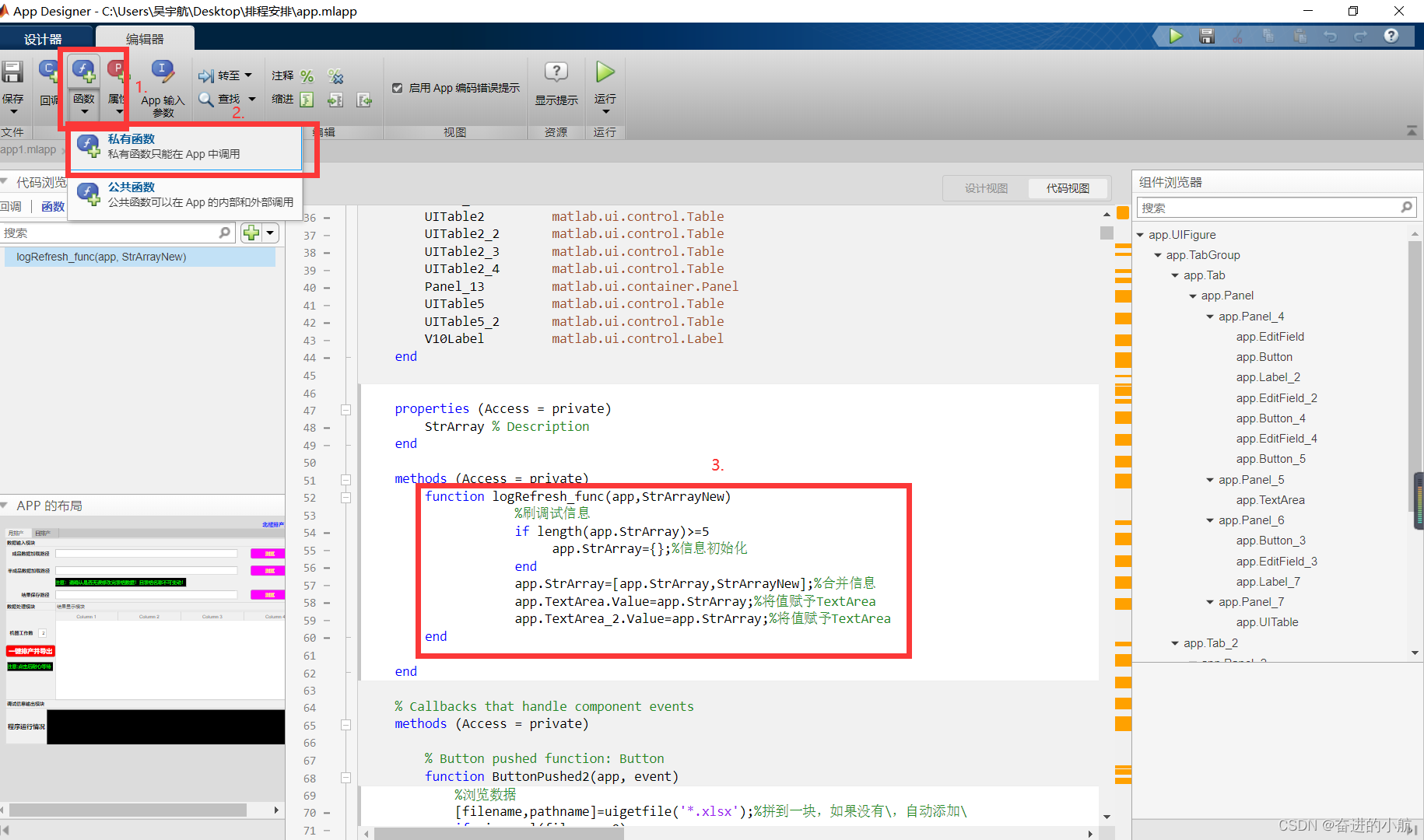Viewport: 1424px width, 840px height.
Task: Click the green plus add icon in code browser
Action: click(x=251, y=233)
